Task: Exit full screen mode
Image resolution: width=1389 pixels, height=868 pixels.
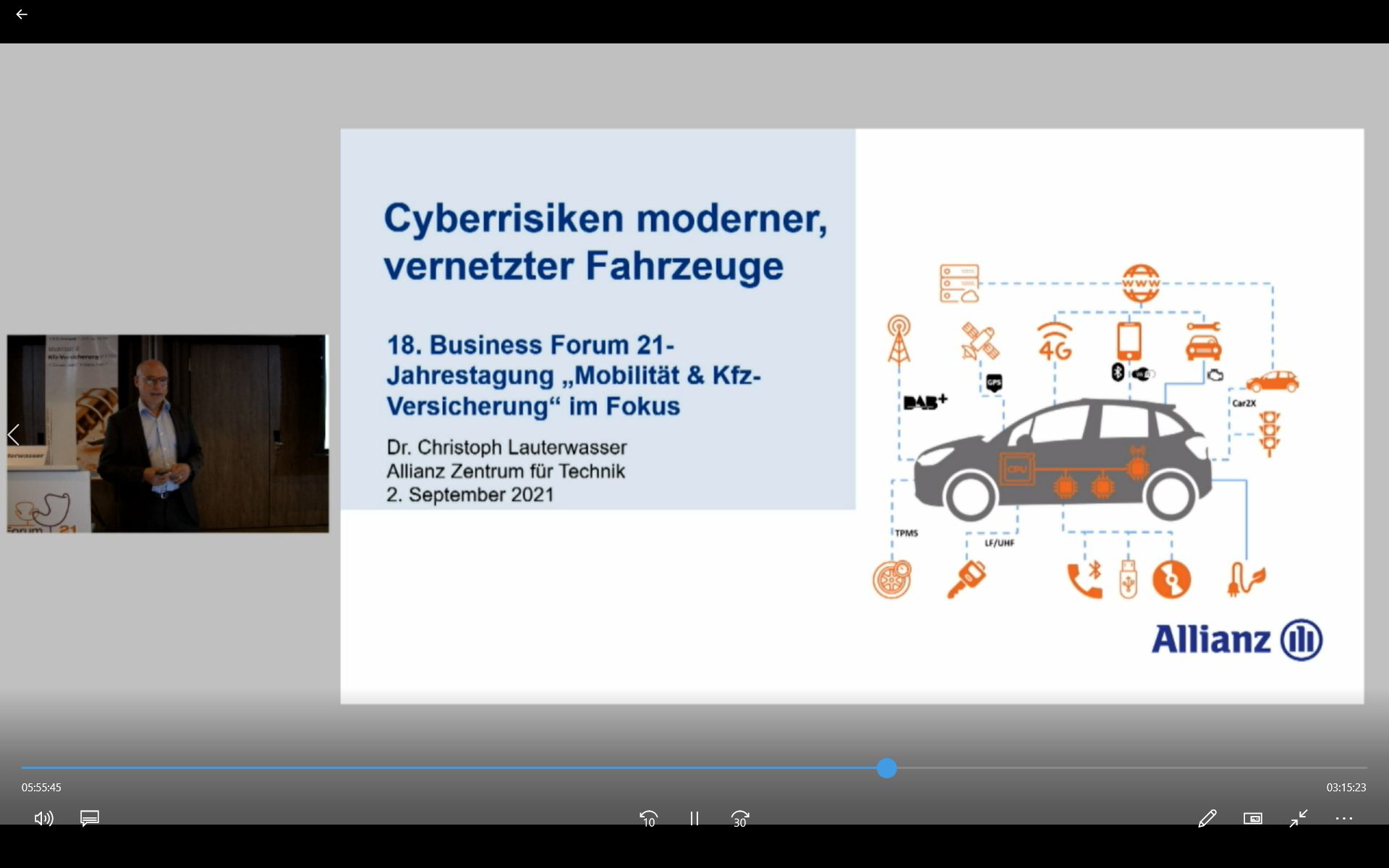Action: coord(1299,818)
